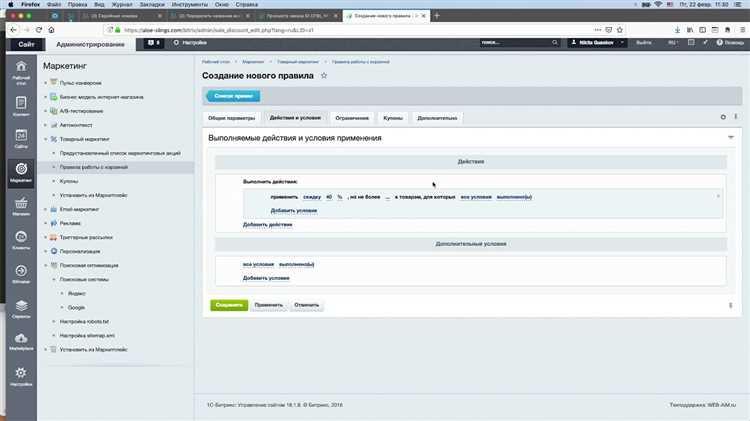
Task: Expand the A/B-тестирование tree node
Action: click(45, 111)
